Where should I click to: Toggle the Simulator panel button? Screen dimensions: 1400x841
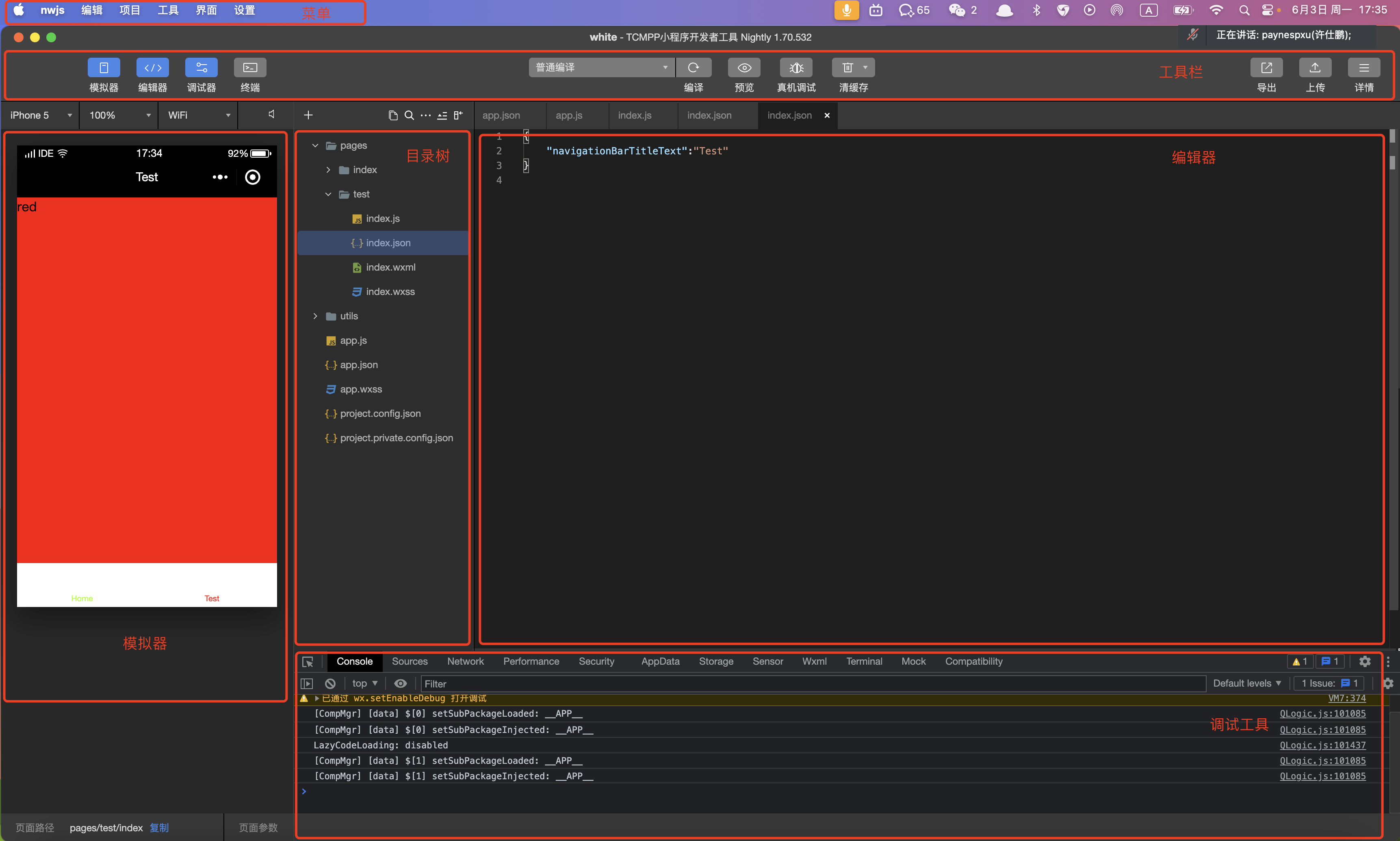point(104,67)
